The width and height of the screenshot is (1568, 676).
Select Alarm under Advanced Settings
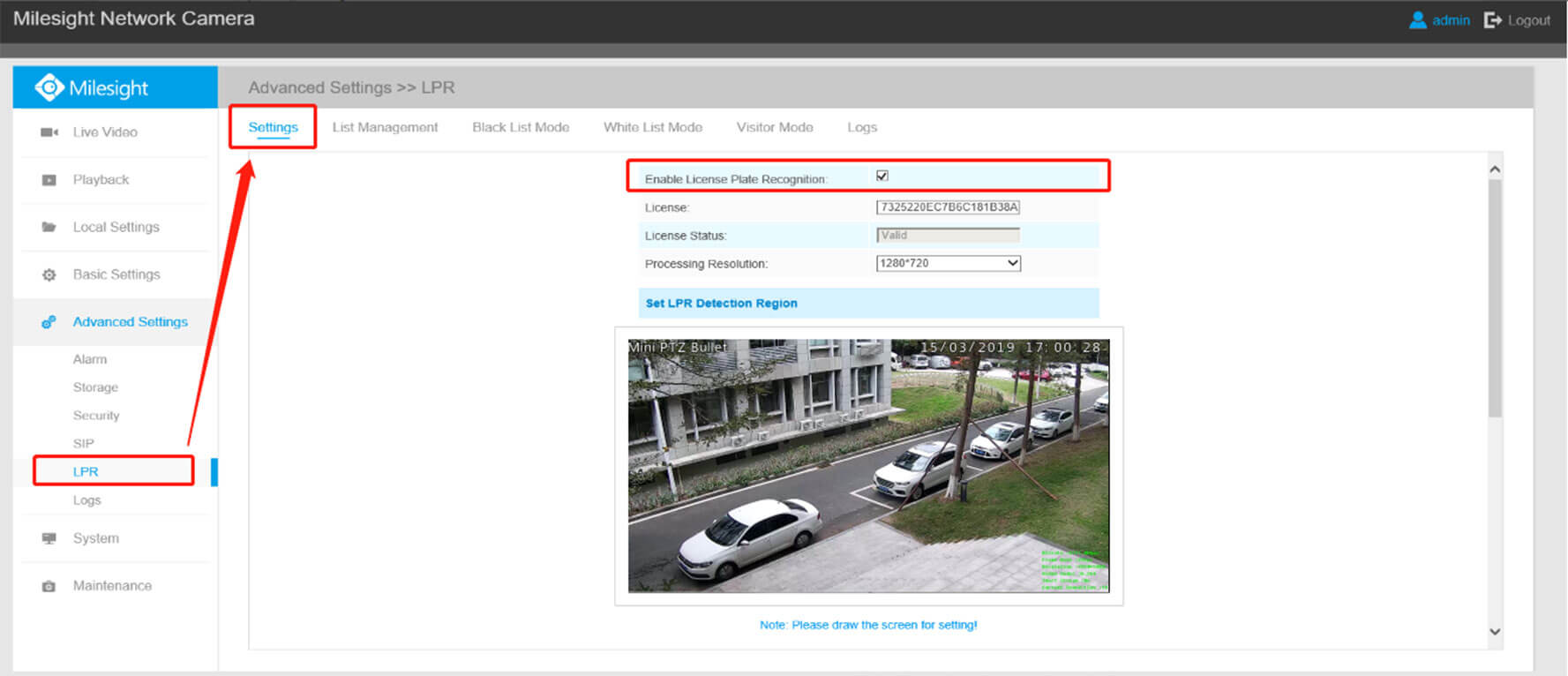pyautogui.click(x=90, y=359)
